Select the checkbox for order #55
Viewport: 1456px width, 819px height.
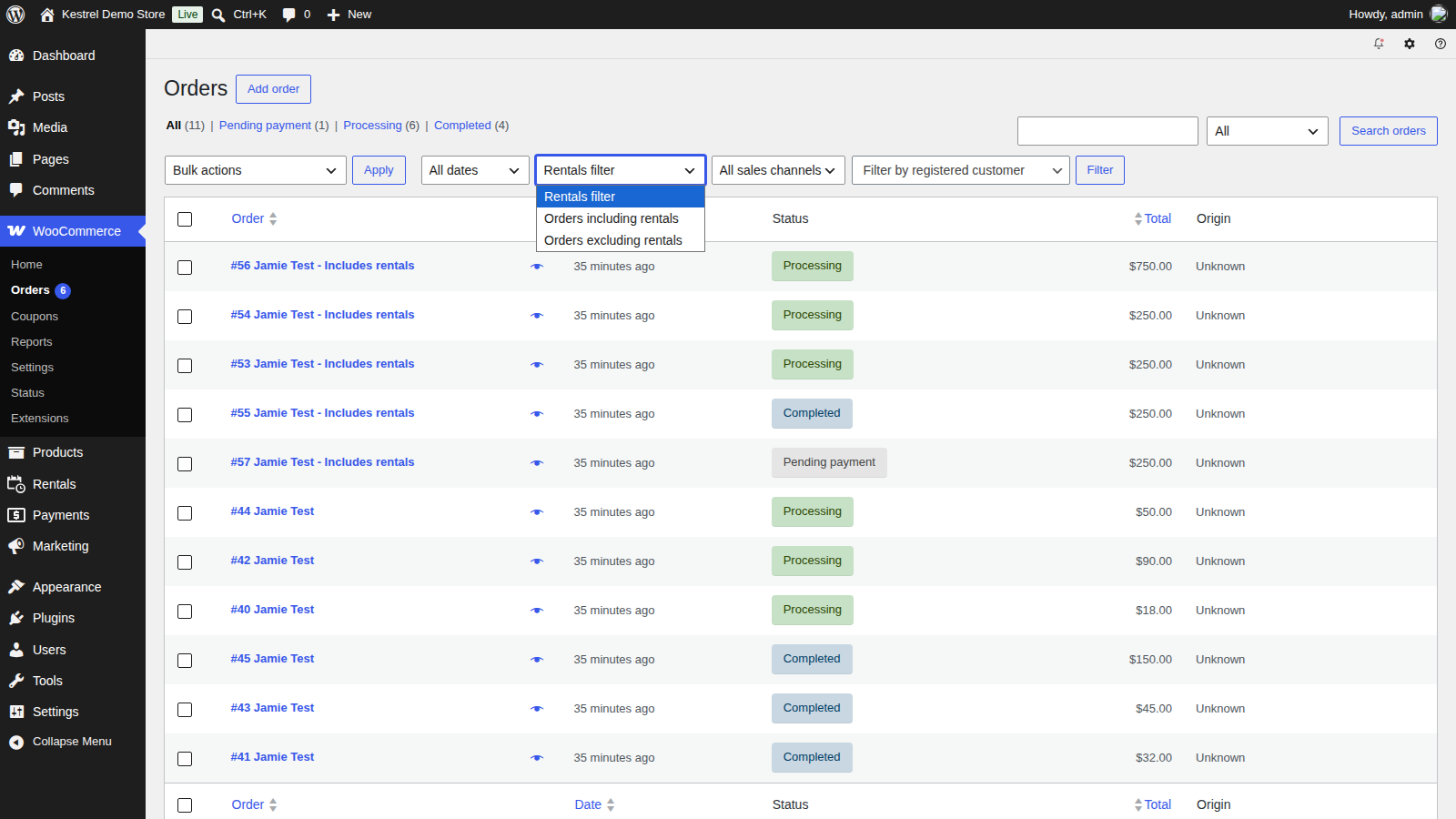[x=185, y=415]
